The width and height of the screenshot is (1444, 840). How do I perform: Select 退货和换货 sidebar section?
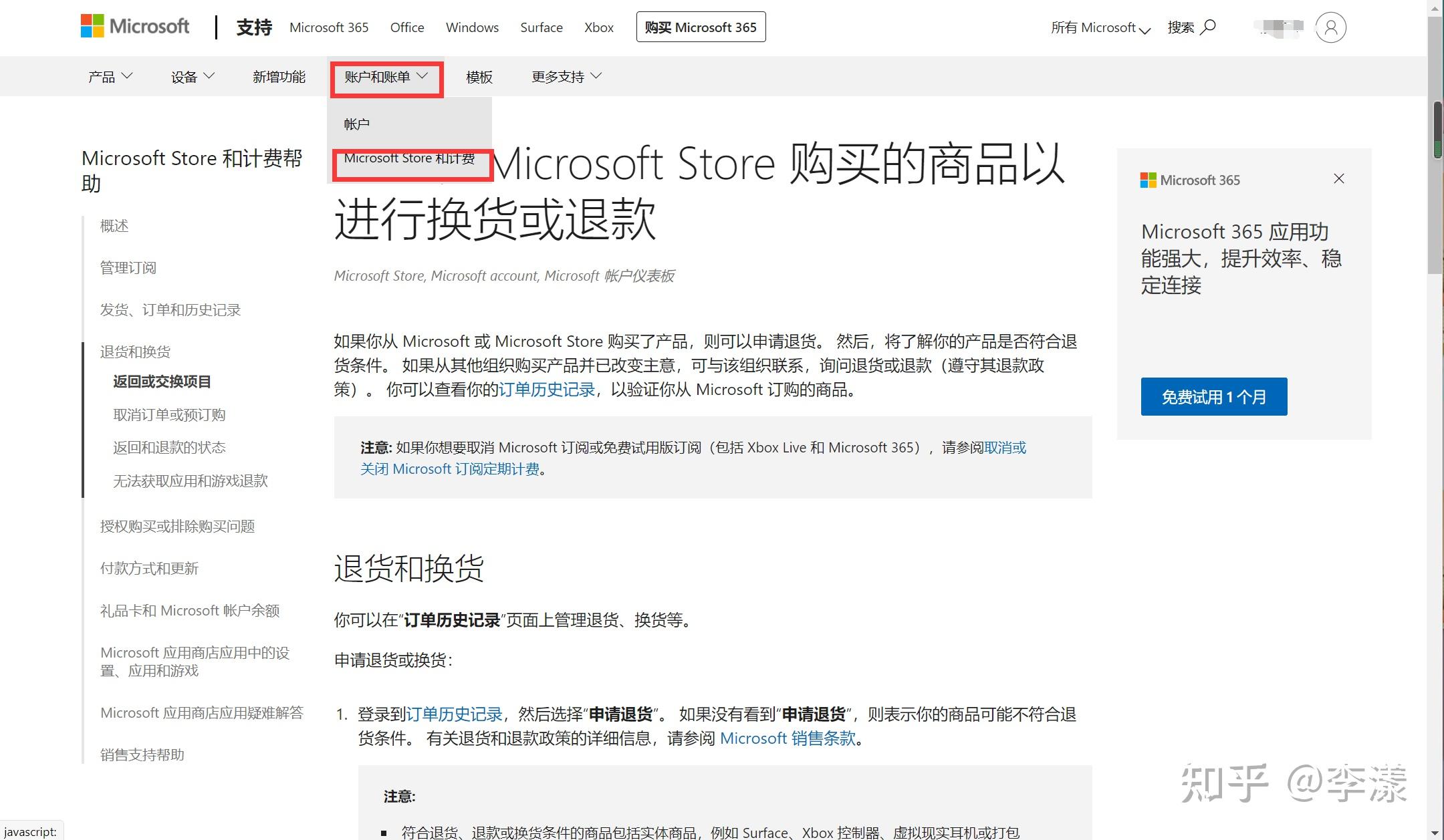tap(135, 352)
